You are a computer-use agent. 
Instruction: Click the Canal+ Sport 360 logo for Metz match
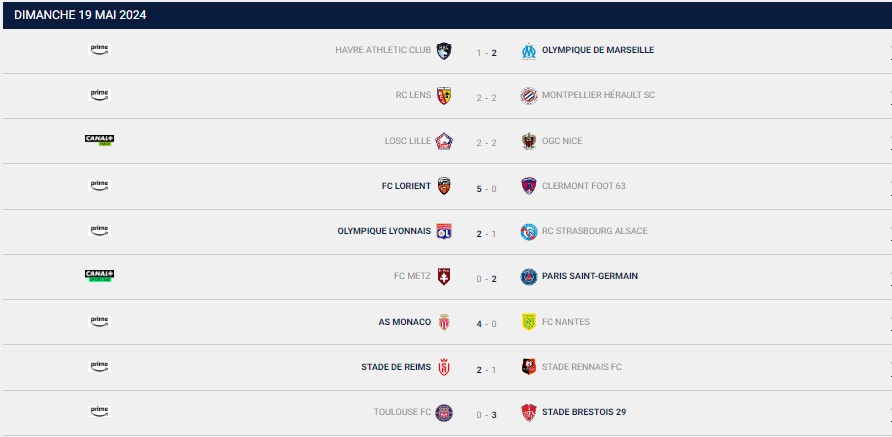pos(100,276)
